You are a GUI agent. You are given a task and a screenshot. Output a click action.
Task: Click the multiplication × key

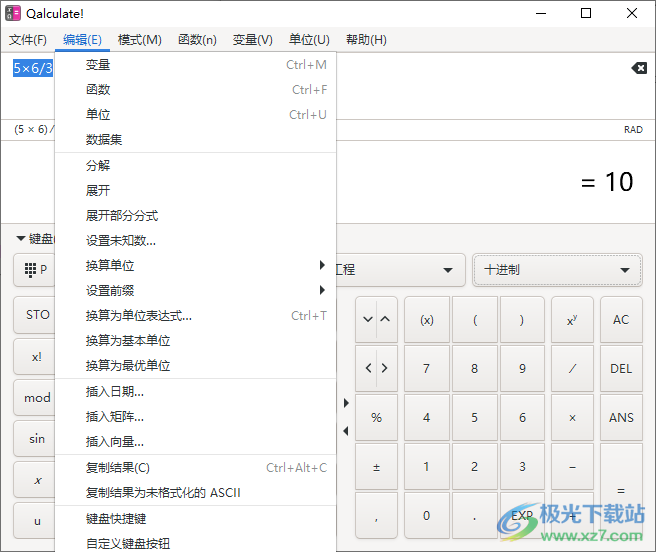click(x=572, y=418)
